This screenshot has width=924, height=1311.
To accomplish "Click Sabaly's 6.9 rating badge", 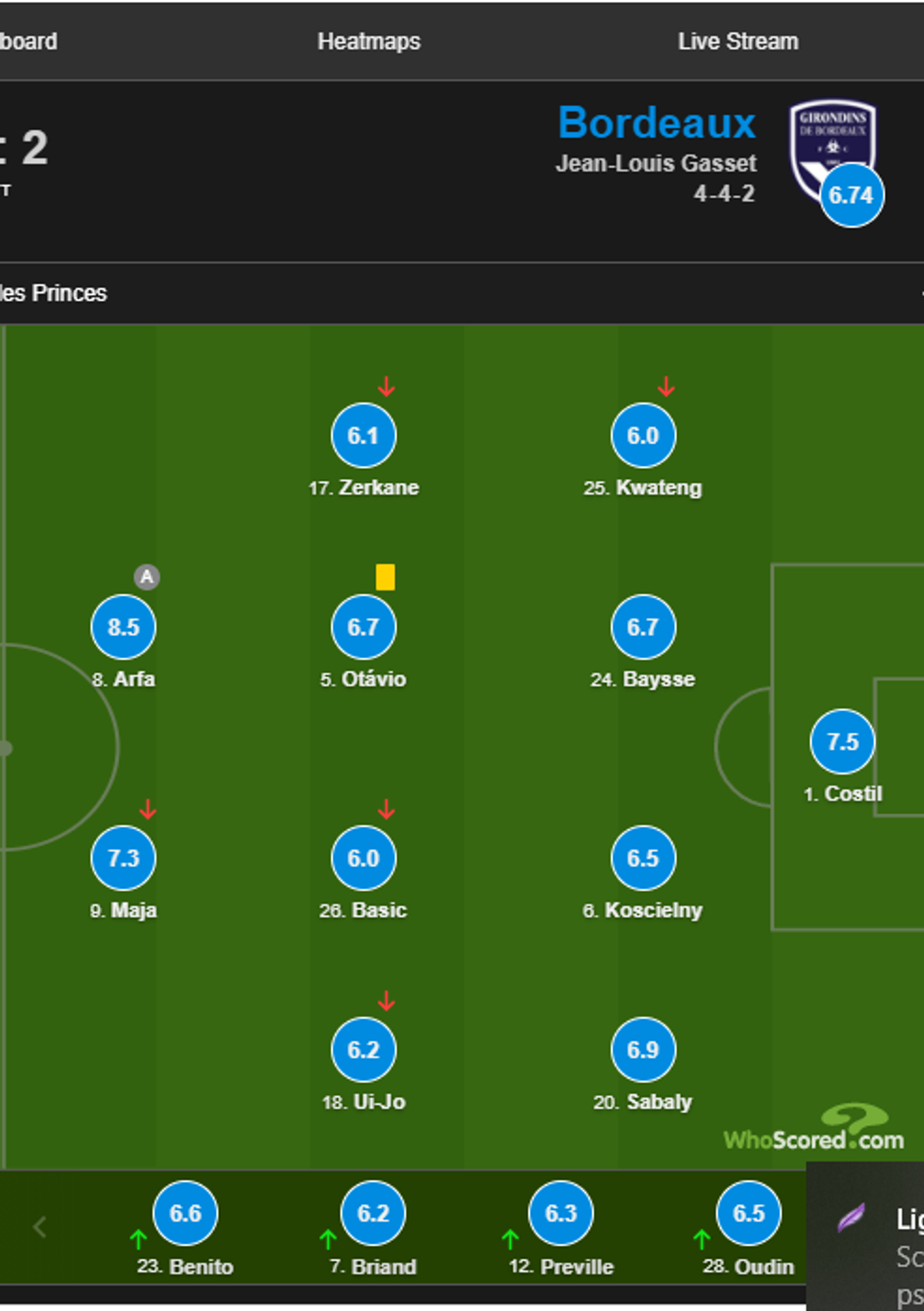I will click(643, 1050).
